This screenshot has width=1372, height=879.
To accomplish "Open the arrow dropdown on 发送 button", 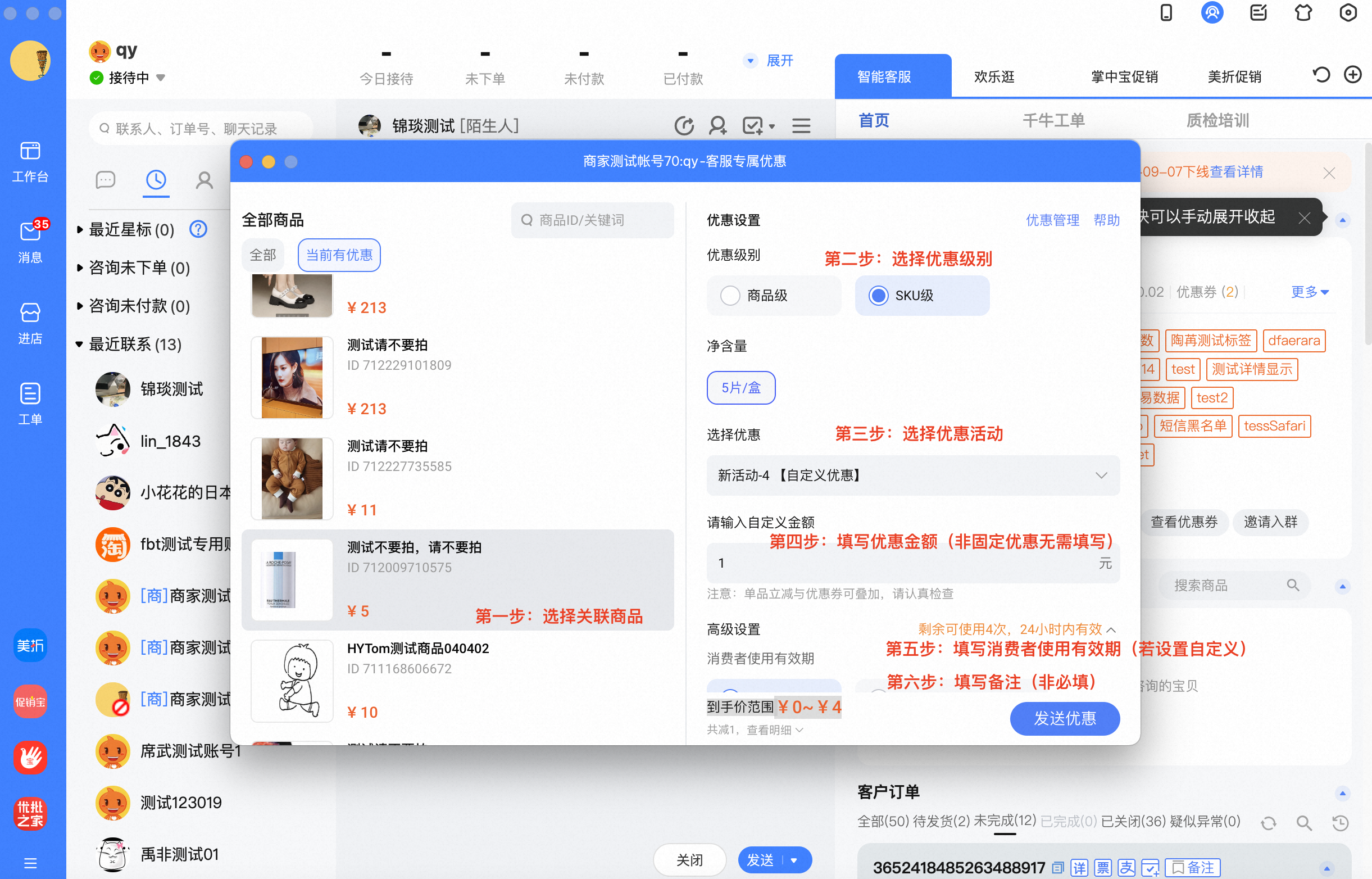I will click(794, 860).
